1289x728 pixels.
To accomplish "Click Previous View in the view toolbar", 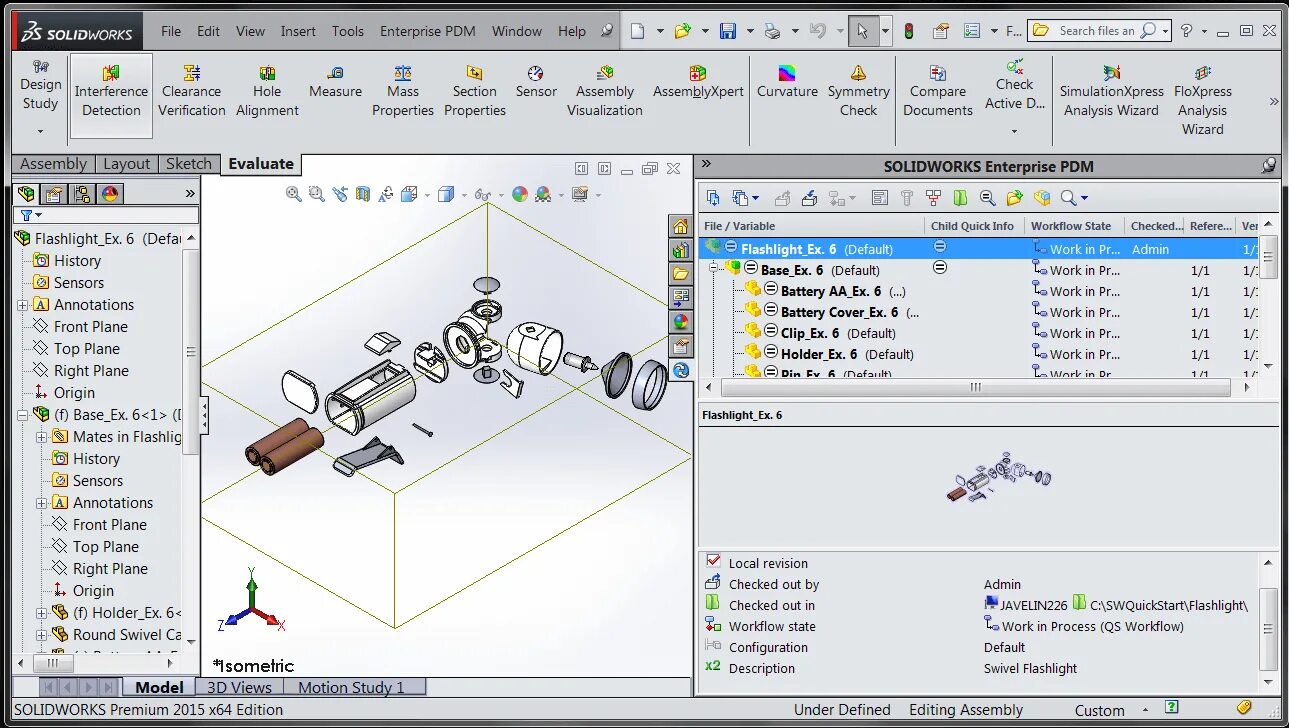I will tap(340, 194).
